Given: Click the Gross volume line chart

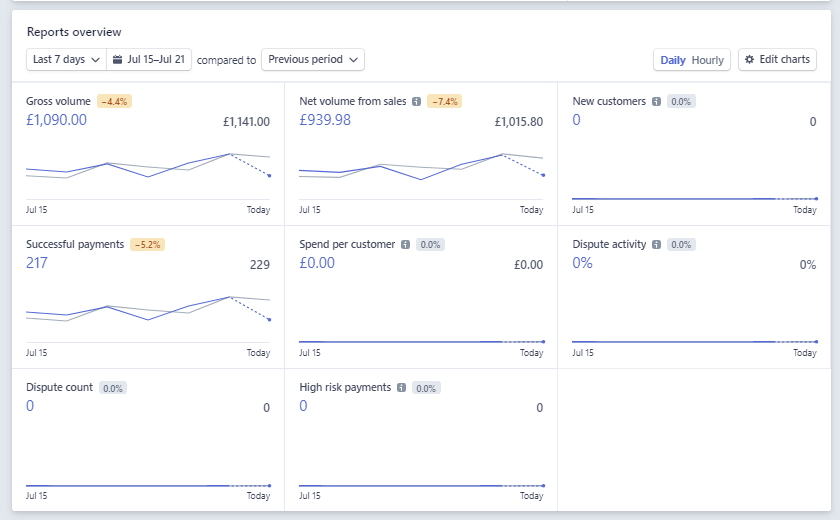Looking at the screenshot, I should tap(148, 168).
